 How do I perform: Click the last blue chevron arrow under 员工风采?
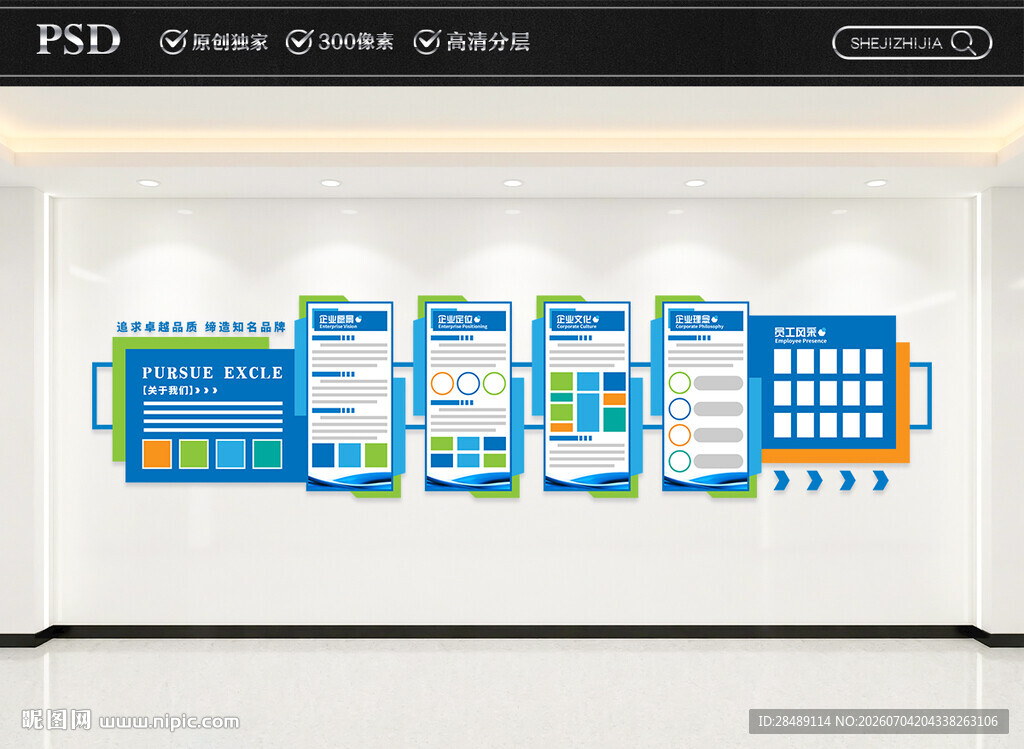click(x=880, y=480)
